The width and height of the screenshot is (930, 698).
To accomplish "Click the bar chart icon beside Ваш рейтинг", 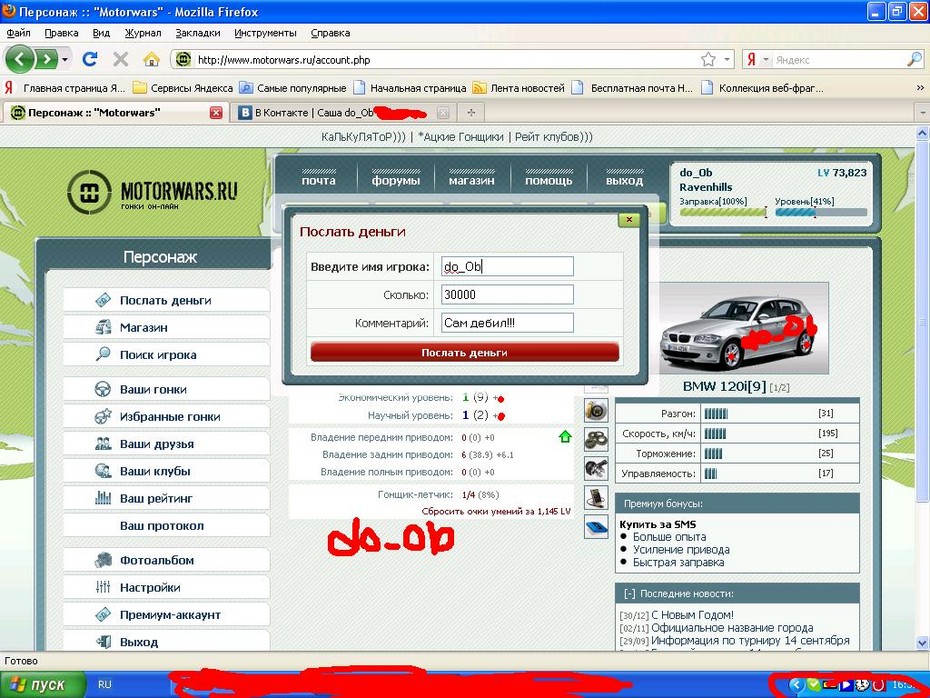I will [103, 498].
